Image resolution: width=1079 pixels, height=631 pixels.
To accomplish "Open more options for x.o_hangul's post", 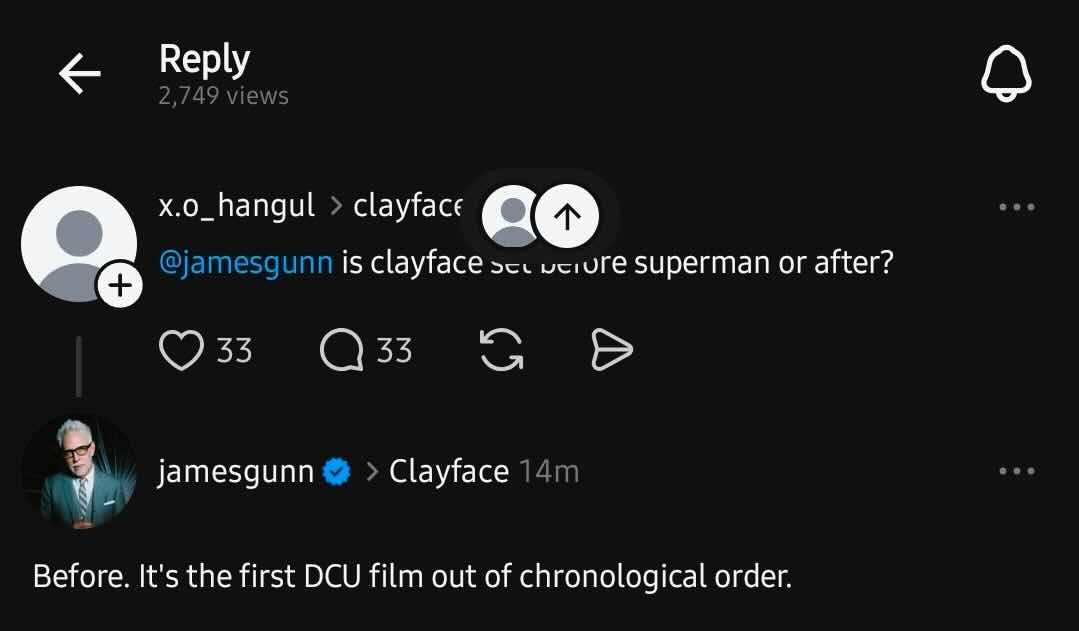I will coord(1016,208).
